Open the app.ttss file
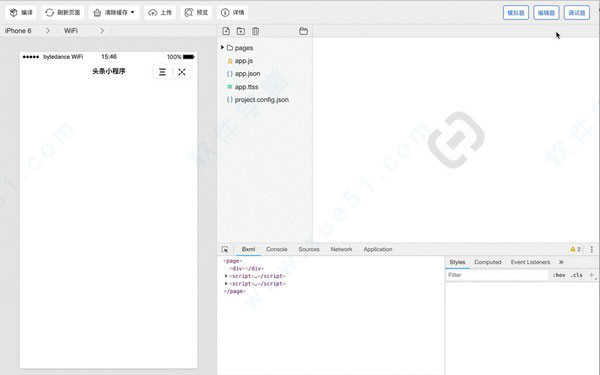The width and height of the screenshot is (600, 375). 246,87
